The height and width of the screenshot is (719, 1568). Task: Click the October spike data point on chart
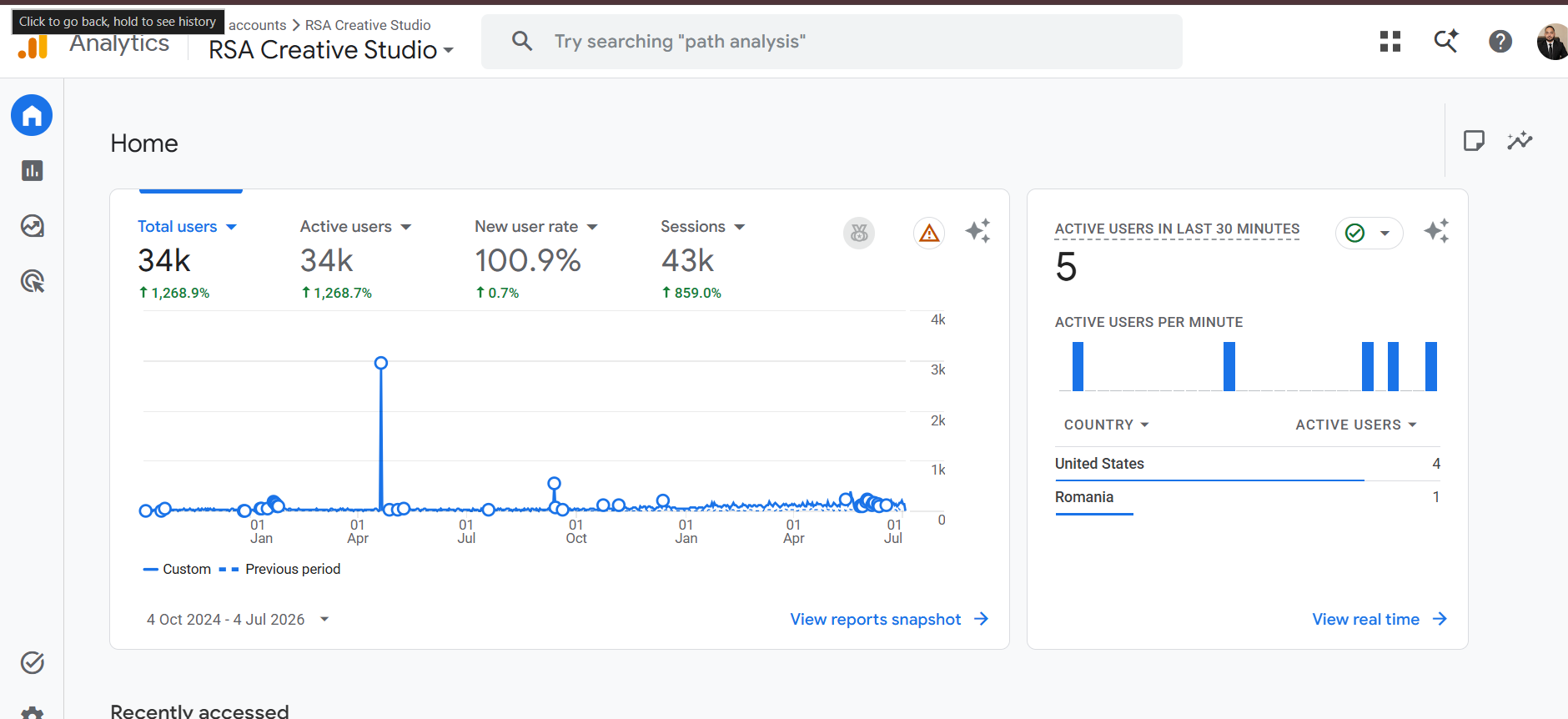pyautogui.click(x=554, y=483)
